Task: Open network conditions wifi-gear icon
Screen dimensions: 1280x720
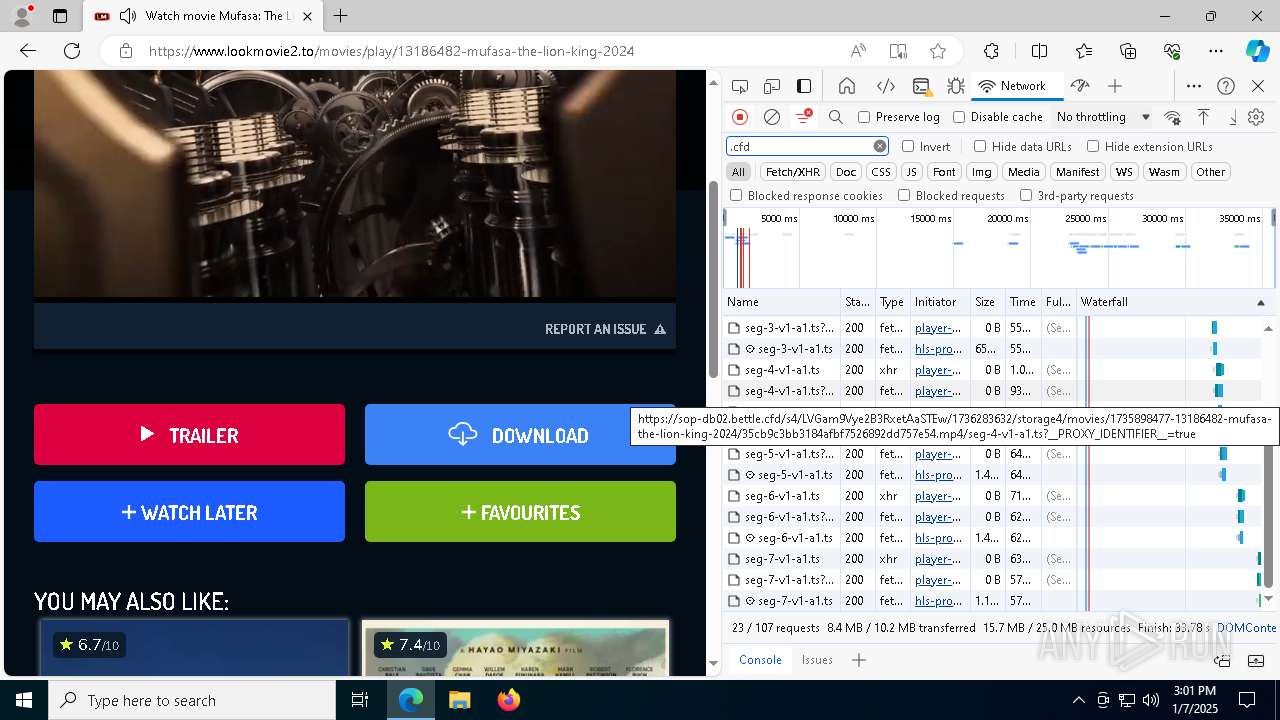Action: click(x=1173, y=117)
